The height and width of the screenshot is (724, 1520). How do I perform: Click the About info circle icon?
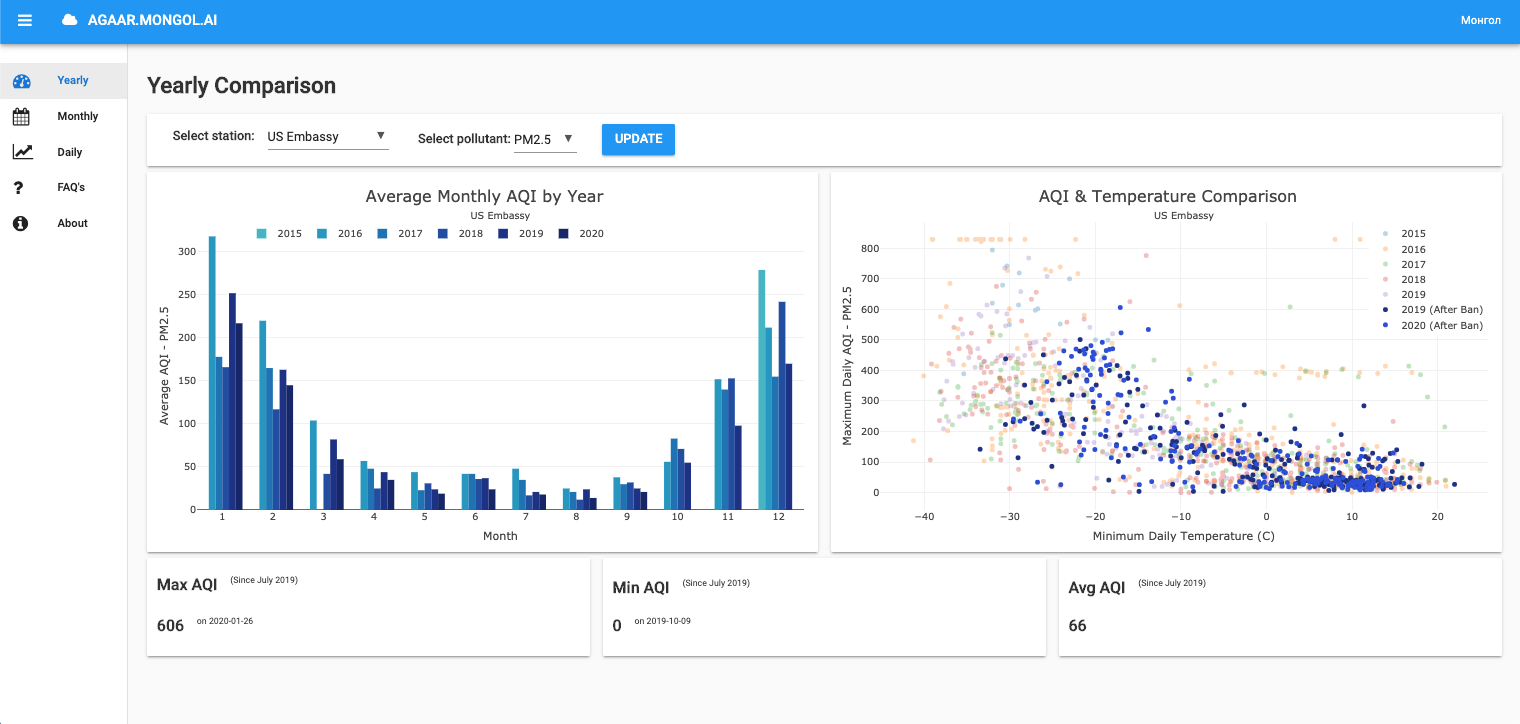point(20,224)
